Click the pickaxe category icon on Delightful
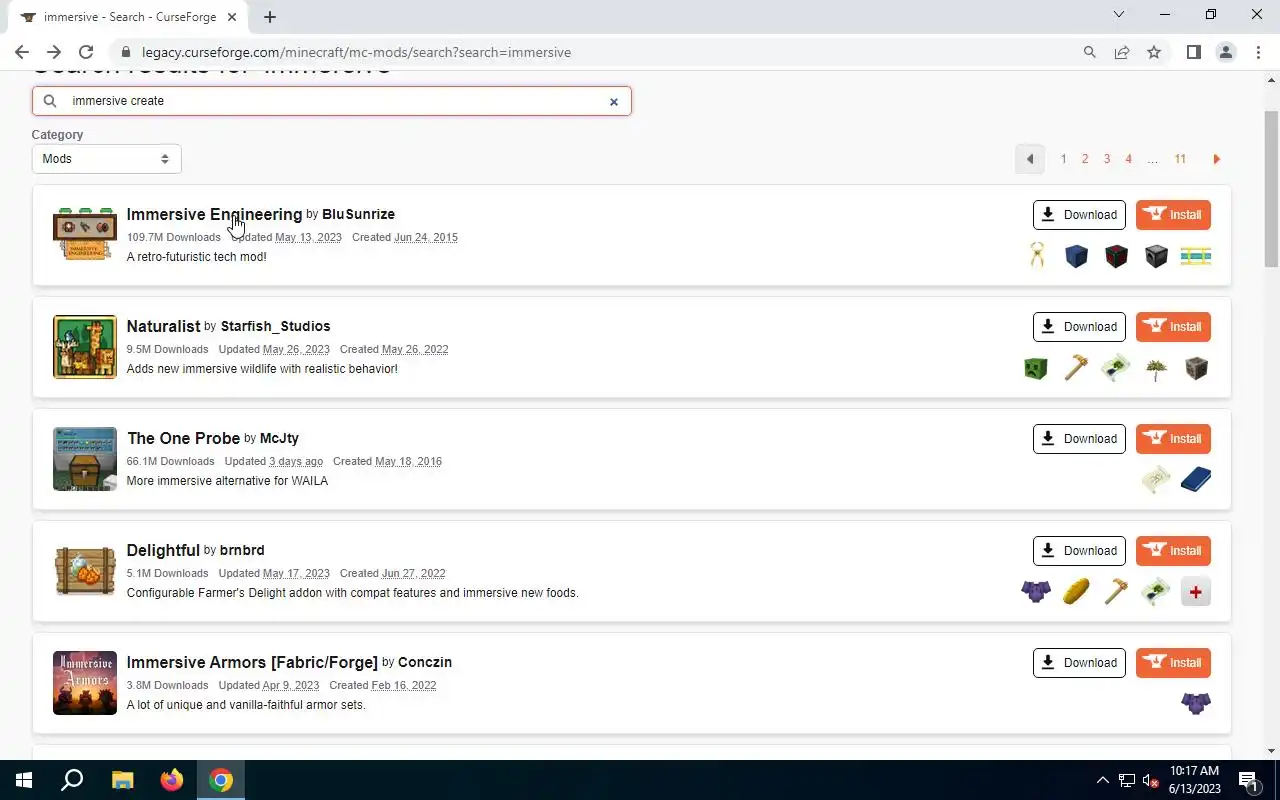The width and height of the screenshot is (1280, 800). coord(1116,592)
